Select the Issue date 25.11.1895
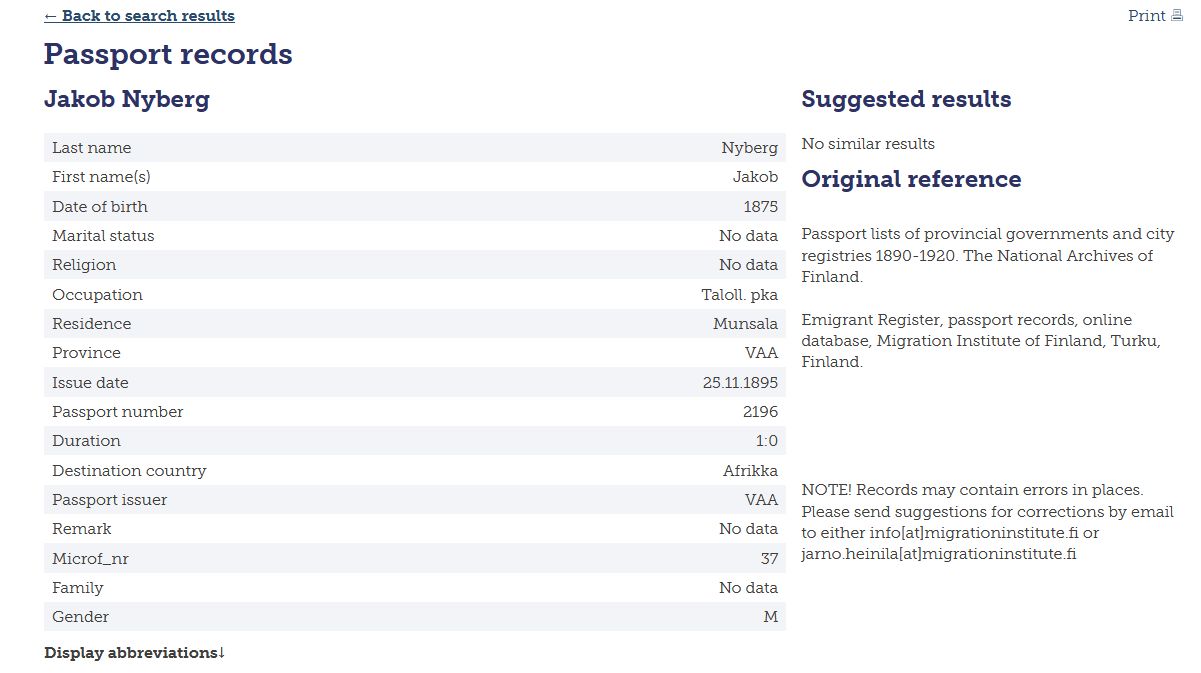This screenshot has height=673, width=1201. [741, 383]
